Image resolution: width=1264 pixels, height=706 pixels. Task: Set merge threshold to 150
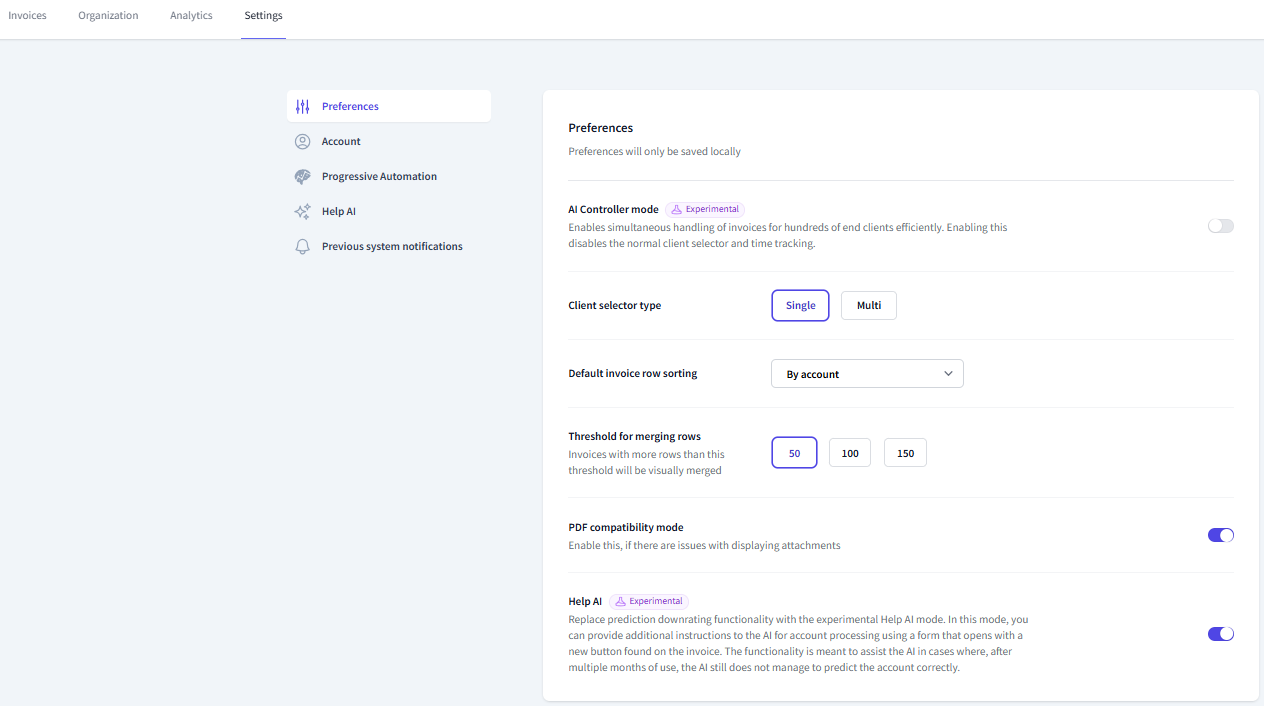(x=905, y=453)
